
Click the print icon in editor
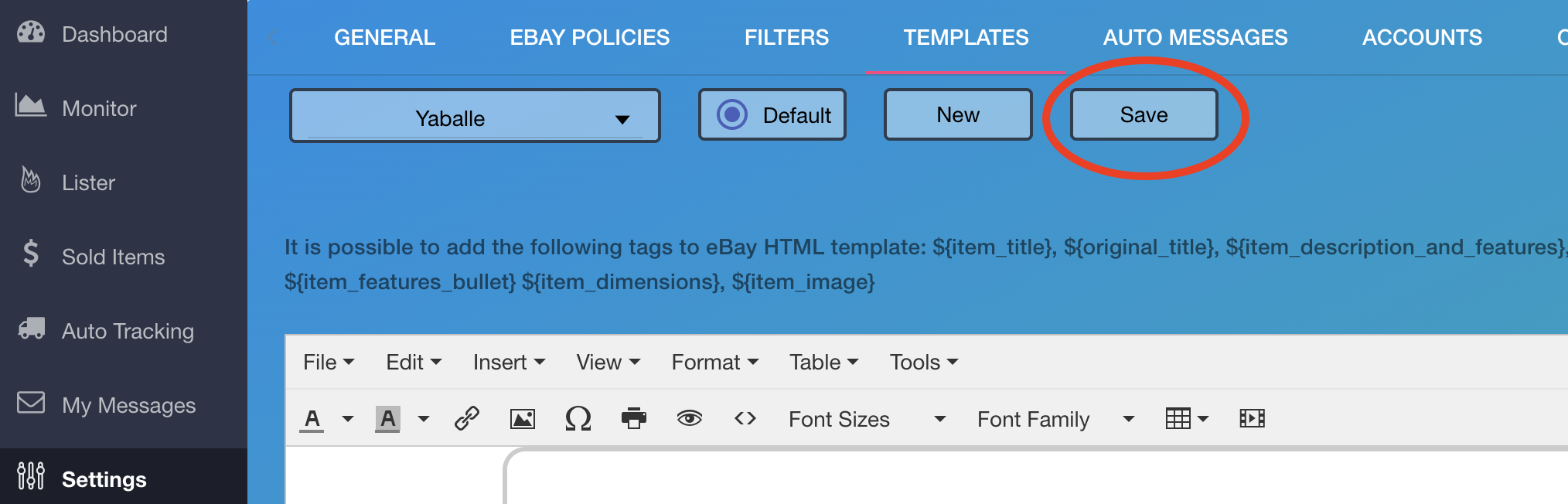point(634,418)
